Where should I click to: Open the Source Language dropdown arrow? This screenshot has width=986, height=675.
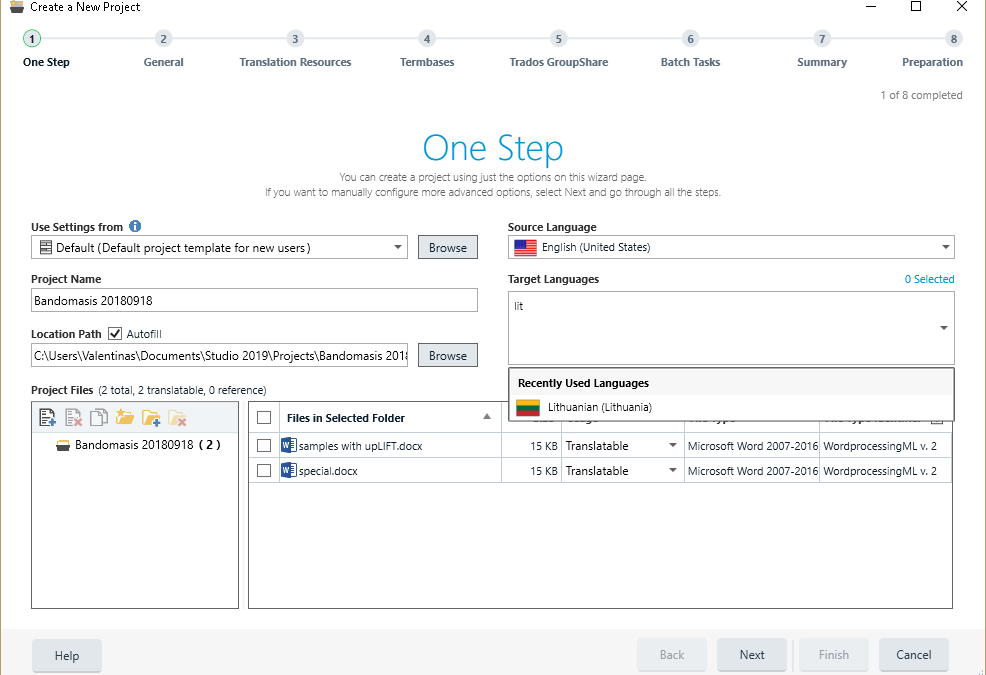[x=945, y=247]
